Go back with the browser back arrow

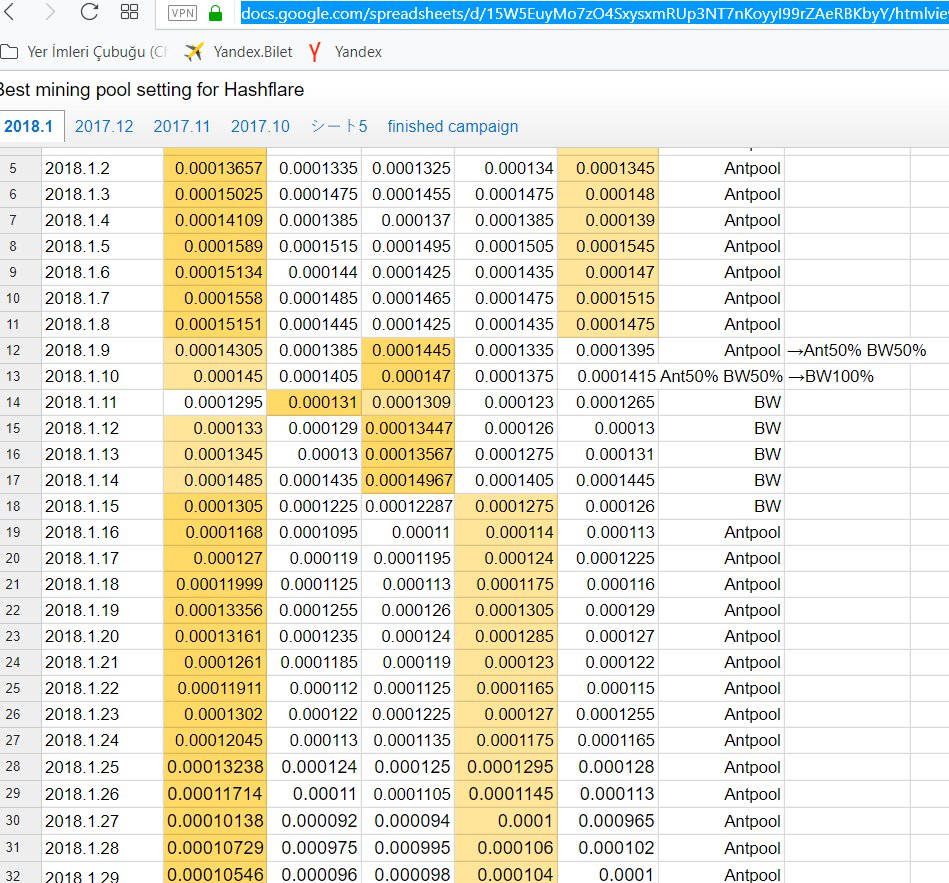[x=9, y=11]
